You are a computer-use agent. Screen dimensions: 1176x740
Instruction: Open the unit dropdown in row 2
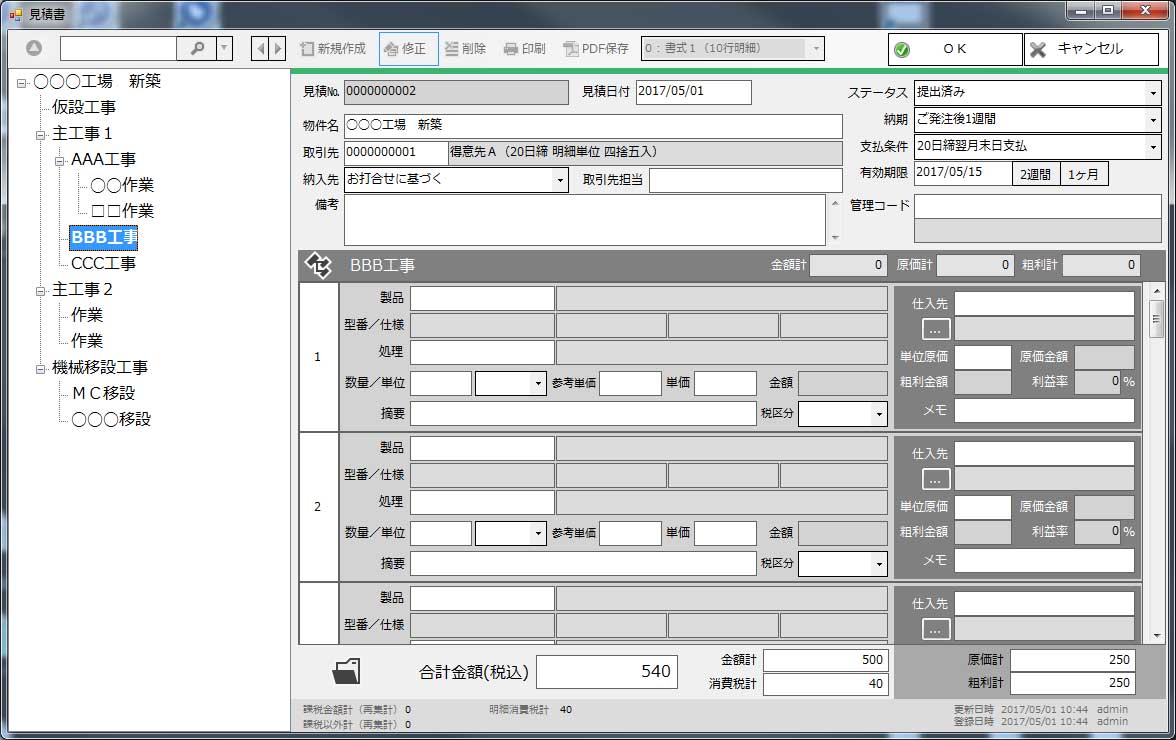538,534
